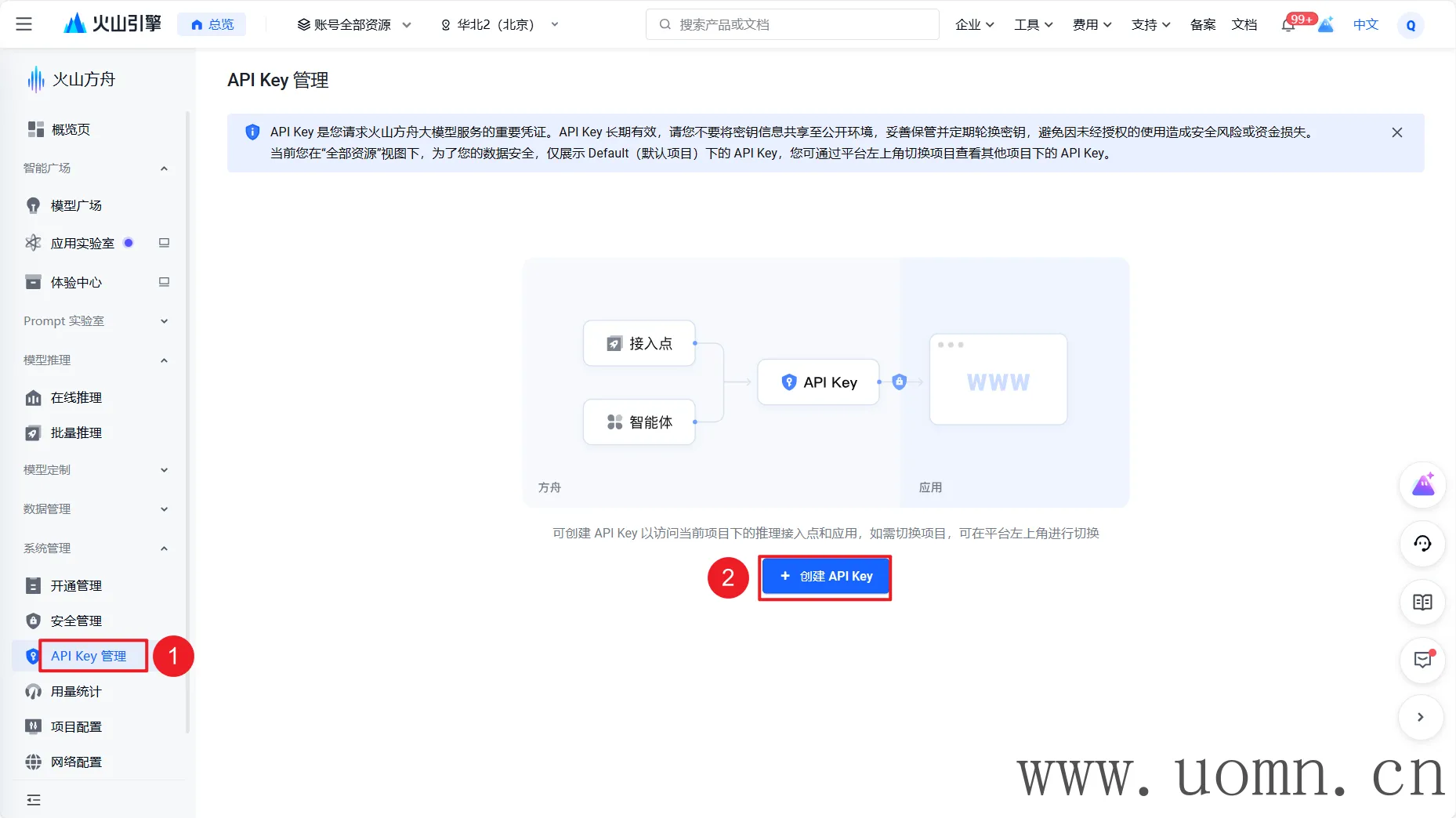Image resolution: width=1456 pixels, height=818 pixels.
Task: Click the notification bell icon
Action: [1288, 25]
